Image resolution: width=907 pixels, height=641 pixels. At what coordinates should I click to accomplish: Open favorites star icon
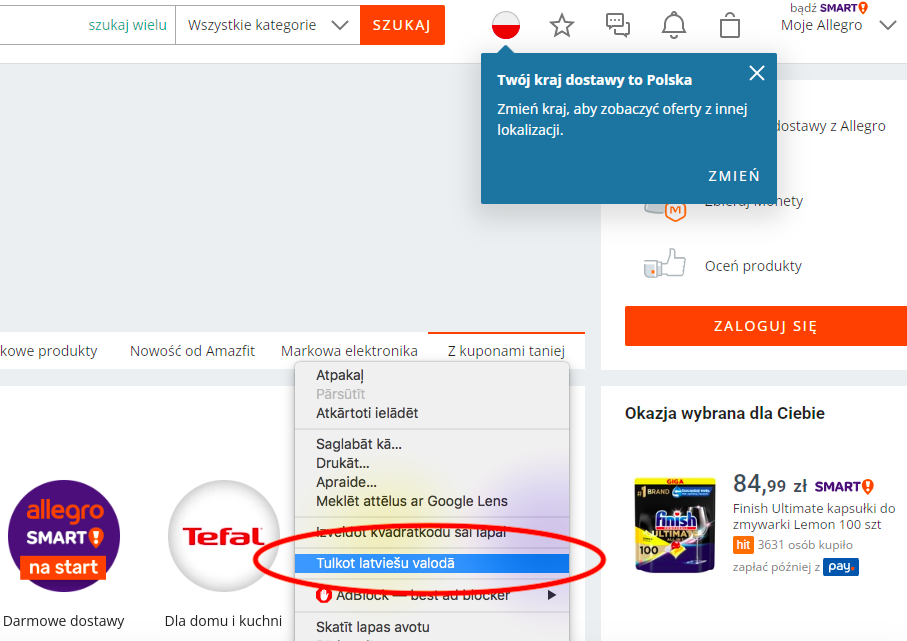coord(562,25)
